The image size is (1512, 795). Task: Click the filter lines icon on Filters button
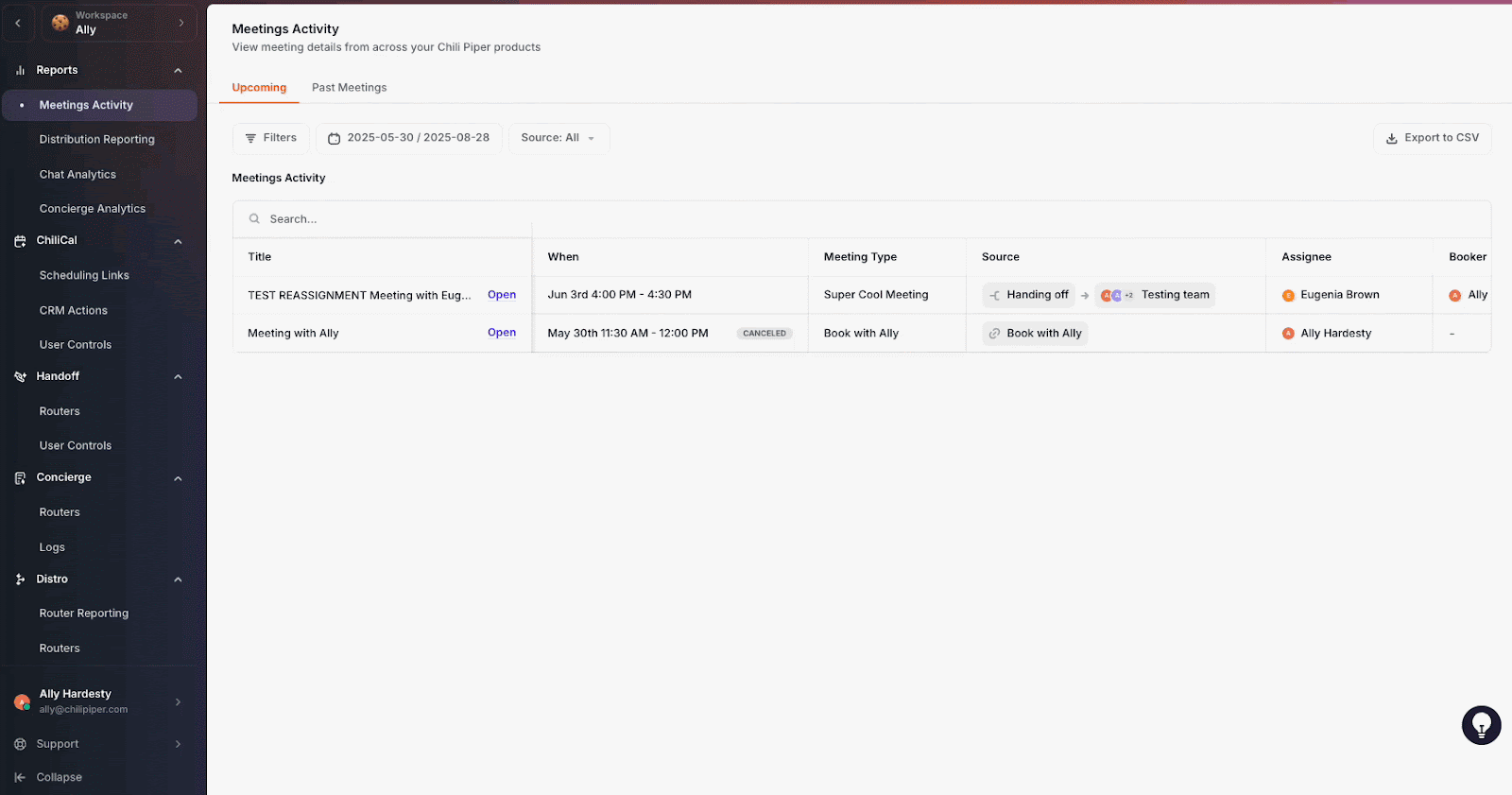250,138
